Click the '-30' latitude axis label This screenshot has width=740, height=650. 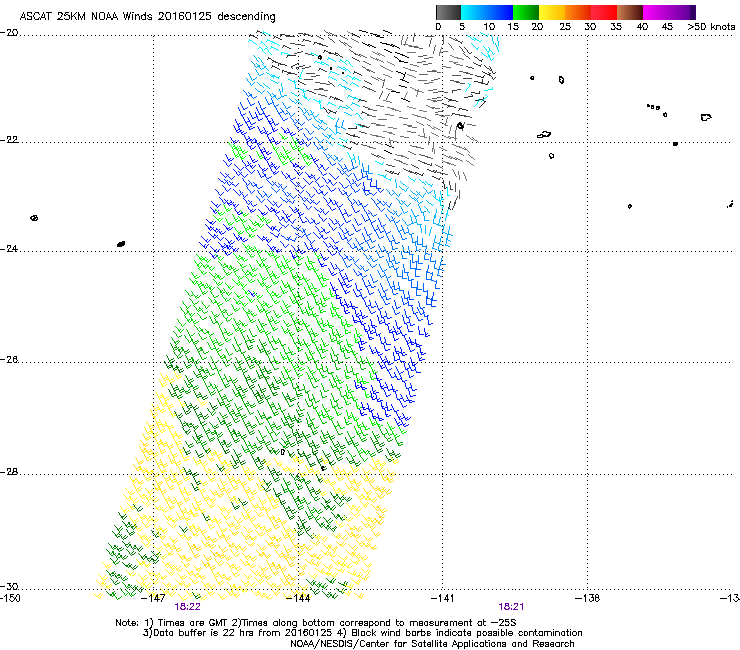pyautogui.click(x=9, y=587)
